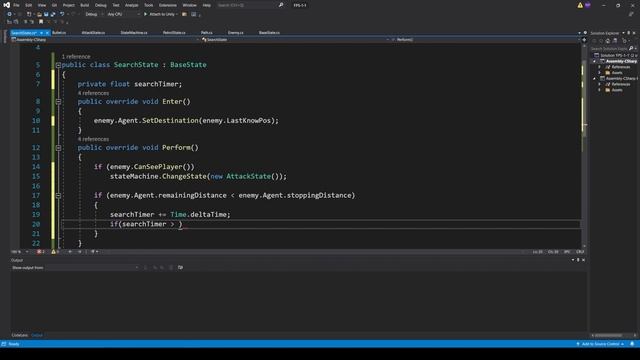
Task: Open the Assembly-CSharp project navigation dropdown
Action: (x=105, y=40)
